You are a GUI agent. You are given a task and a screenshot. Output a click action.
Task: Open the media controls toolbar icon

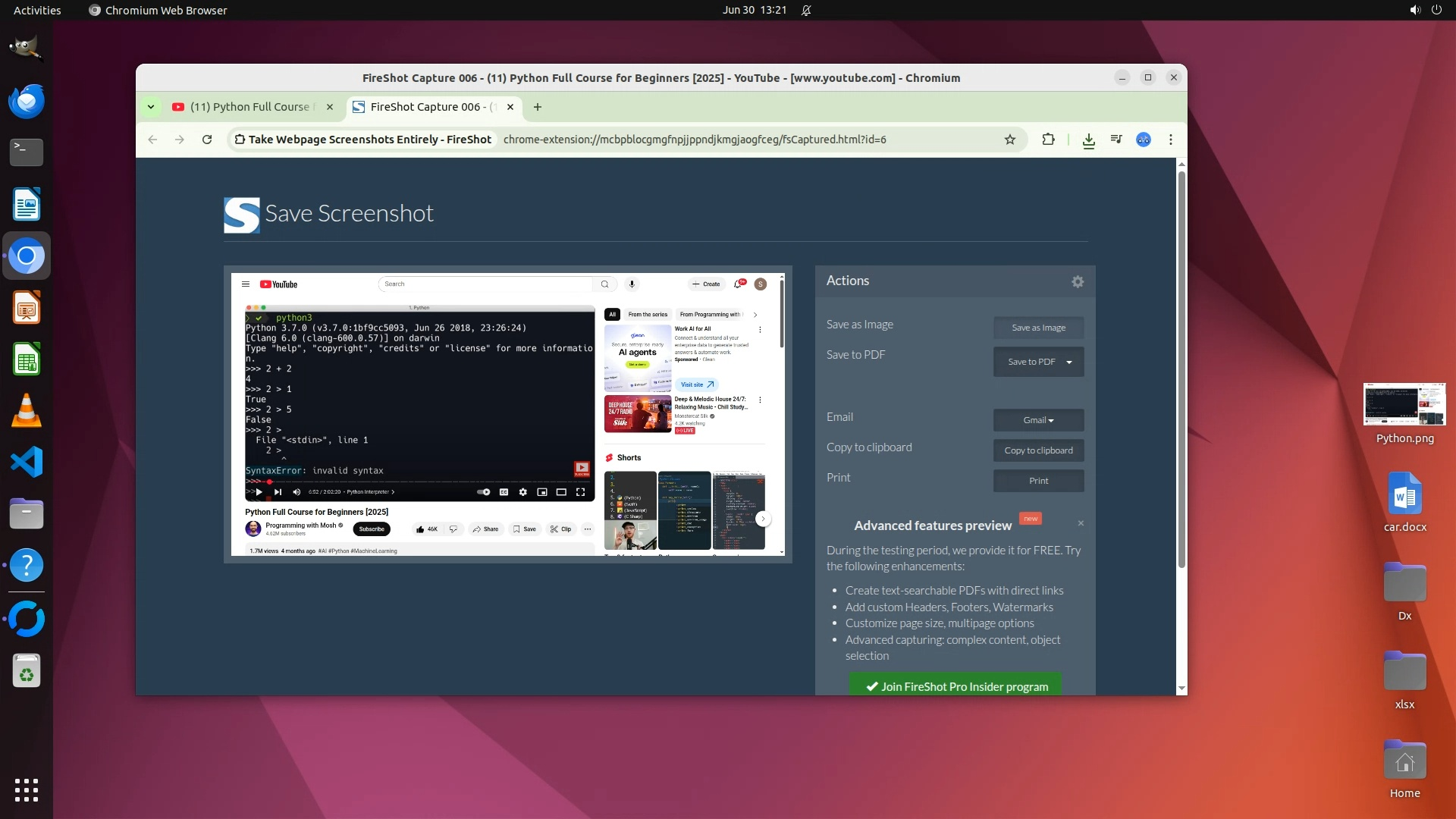[x=1116, y=140]
